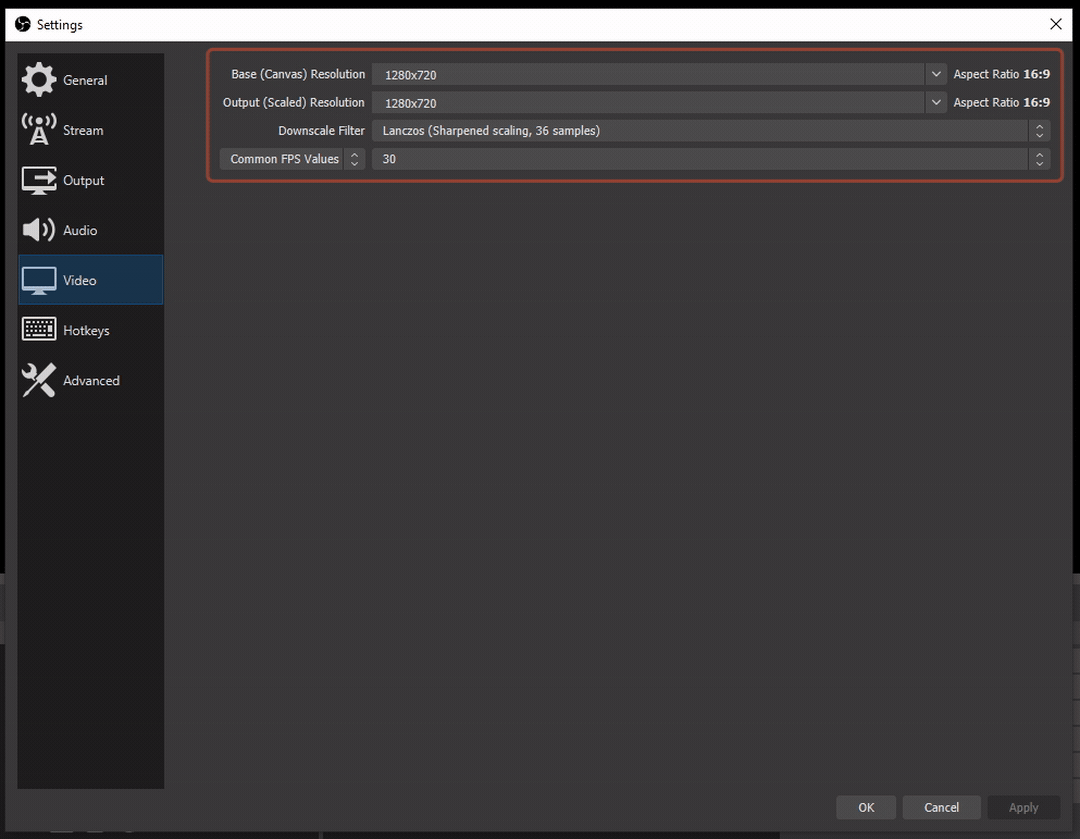Click the Base Resolution 1280x720 text field

click(x=648, y=74)
